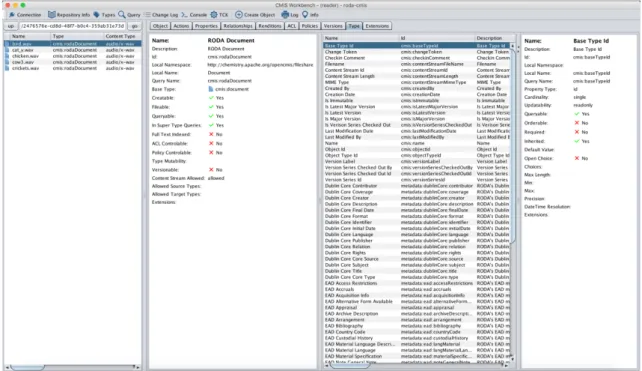Screen dimensions: 642x371
Task: Show the Change Log list
Action: tap(147, 15)
